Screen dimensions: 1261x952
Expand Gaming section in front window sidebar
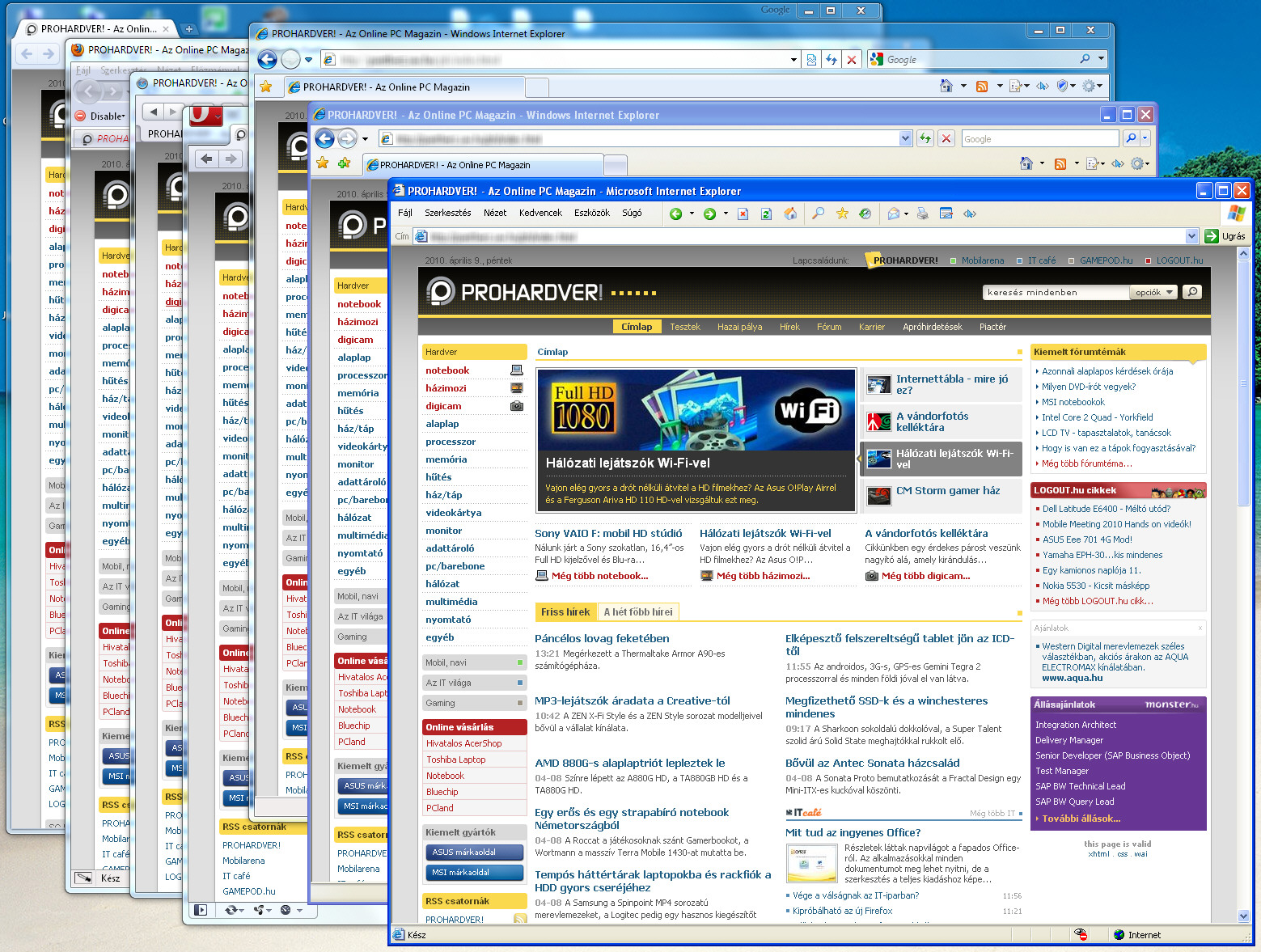point(475,703)
